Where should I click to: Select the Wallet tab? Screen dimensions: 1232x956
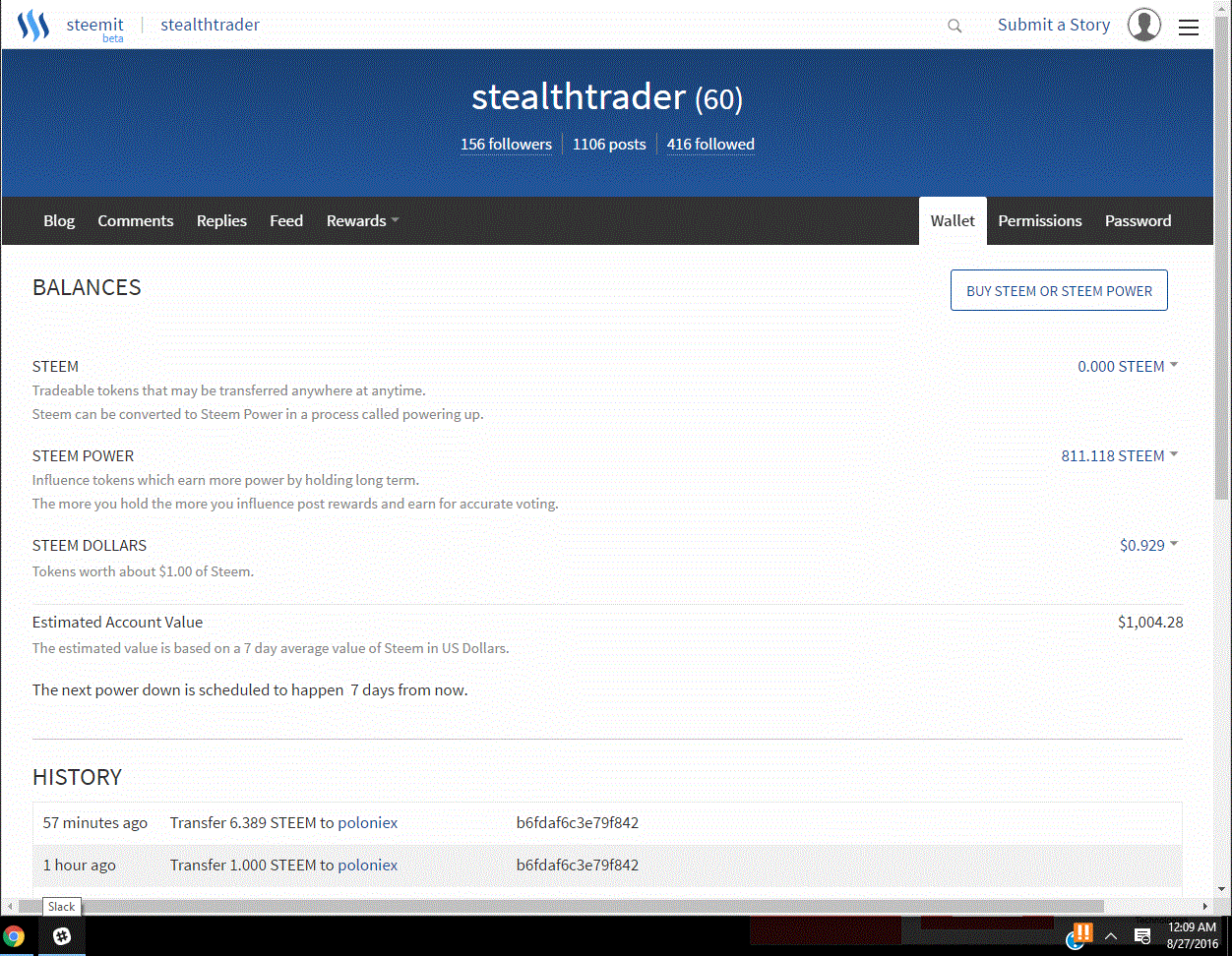point(953,221)
